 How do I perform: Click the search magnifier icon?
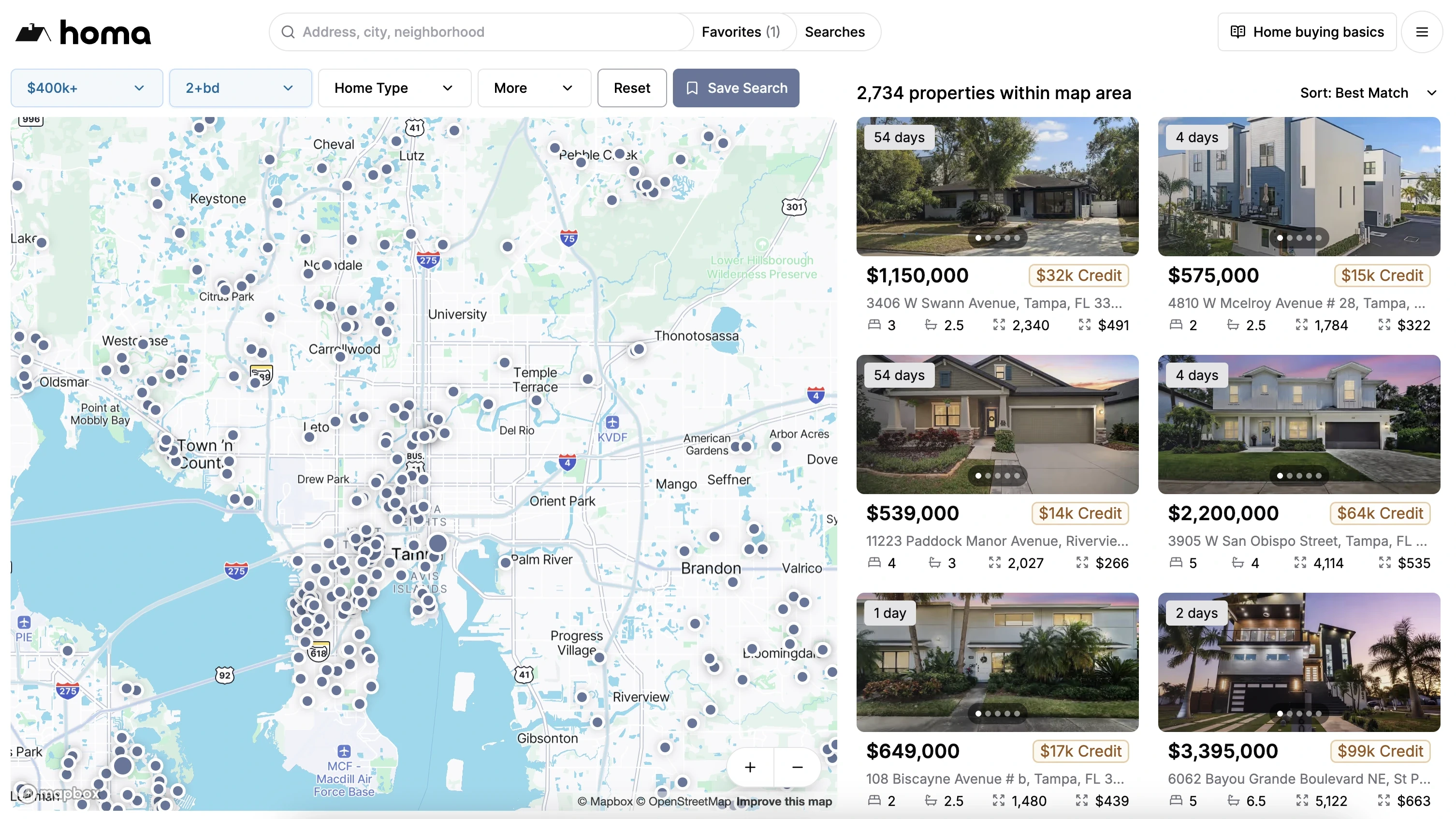click(x=288, y=32)
